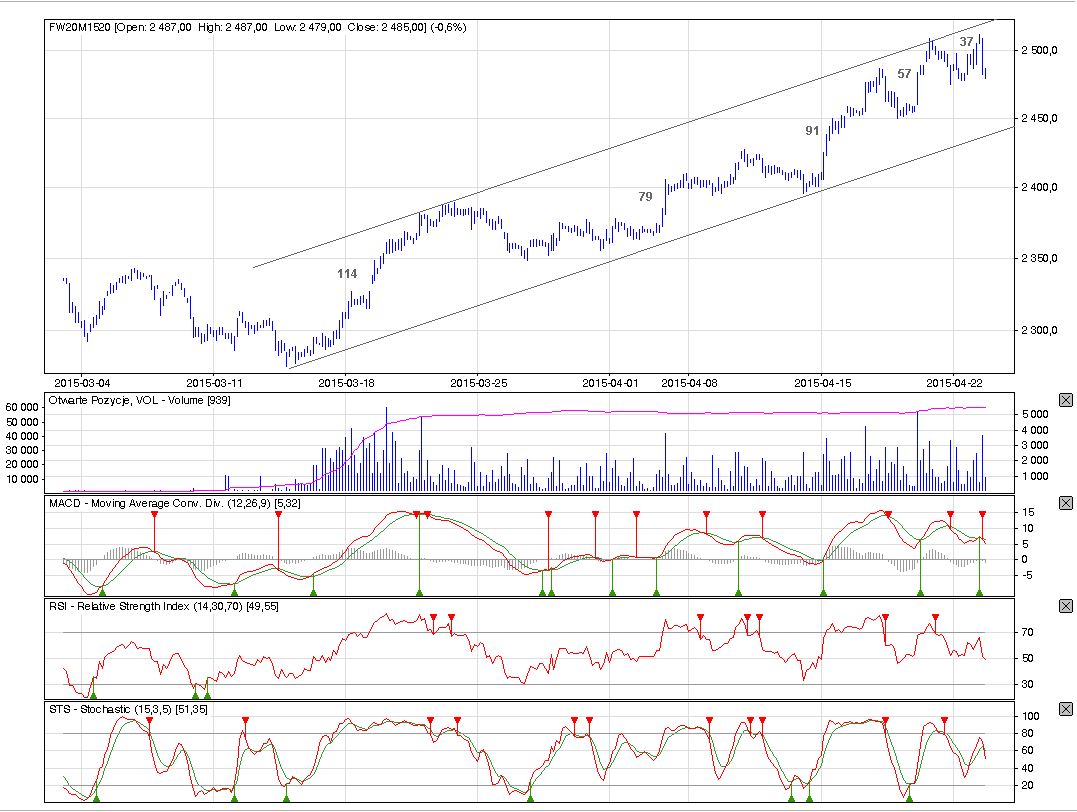Click the 2015-04-08 date label
Screen dimensions: 1077x812
[x=689, y=383]
